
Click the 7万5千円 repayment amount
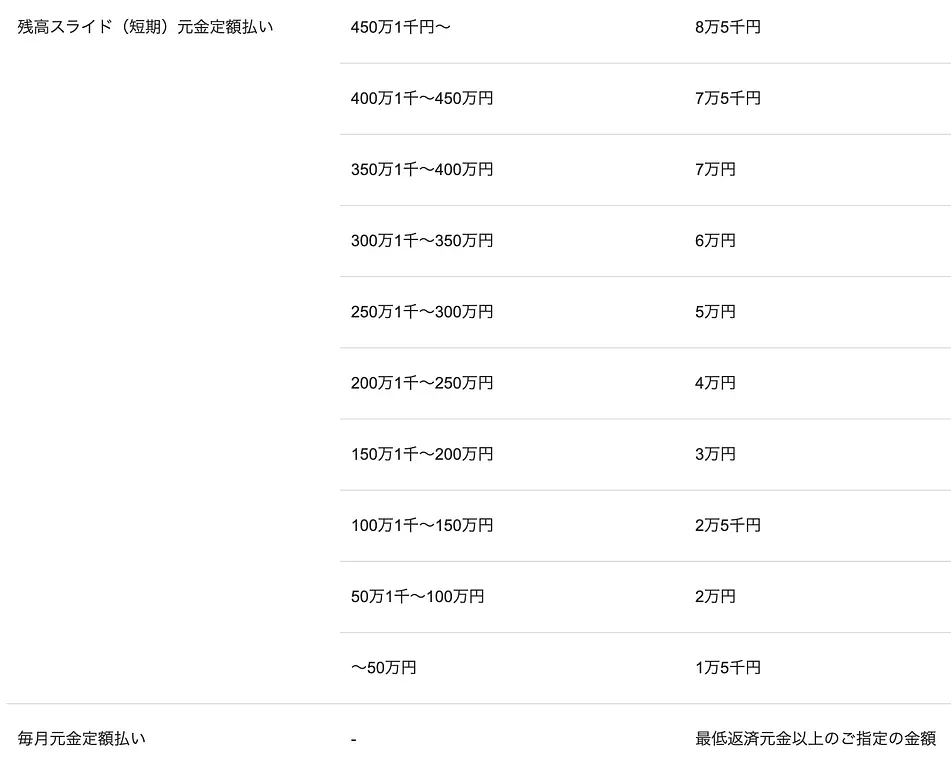728,98
